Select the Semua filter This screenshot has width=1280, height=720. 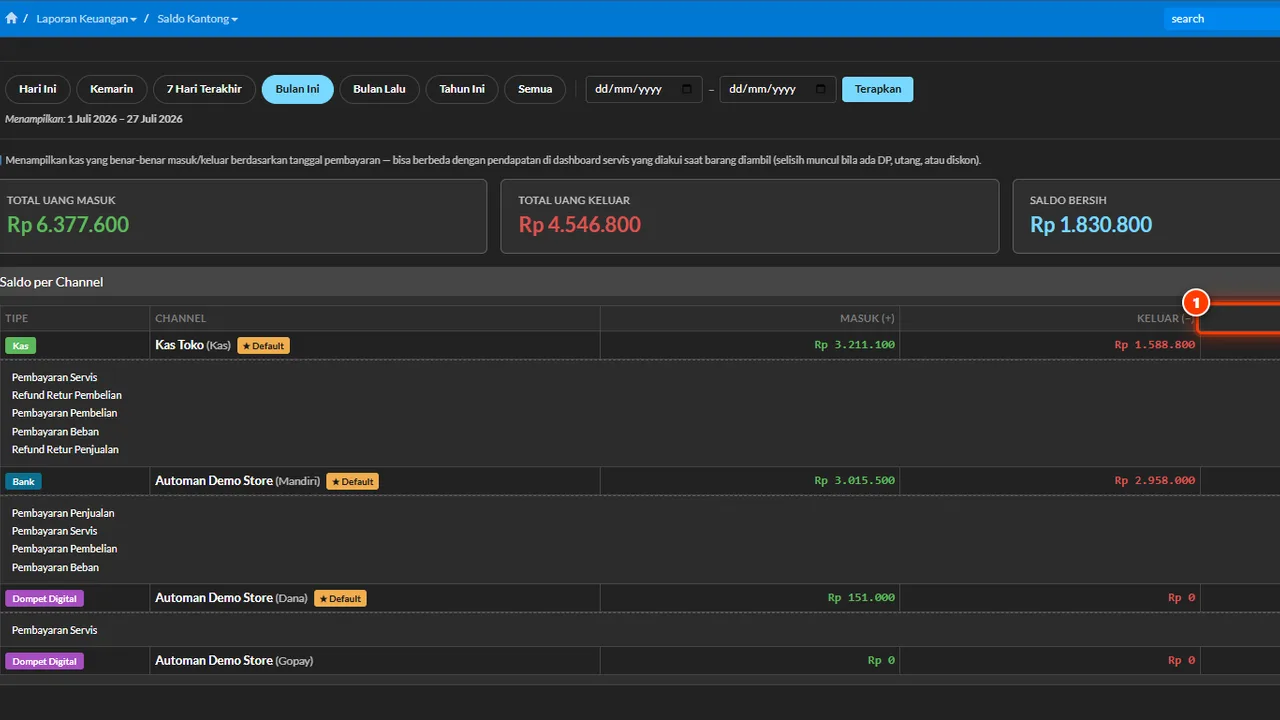(535, 89)
